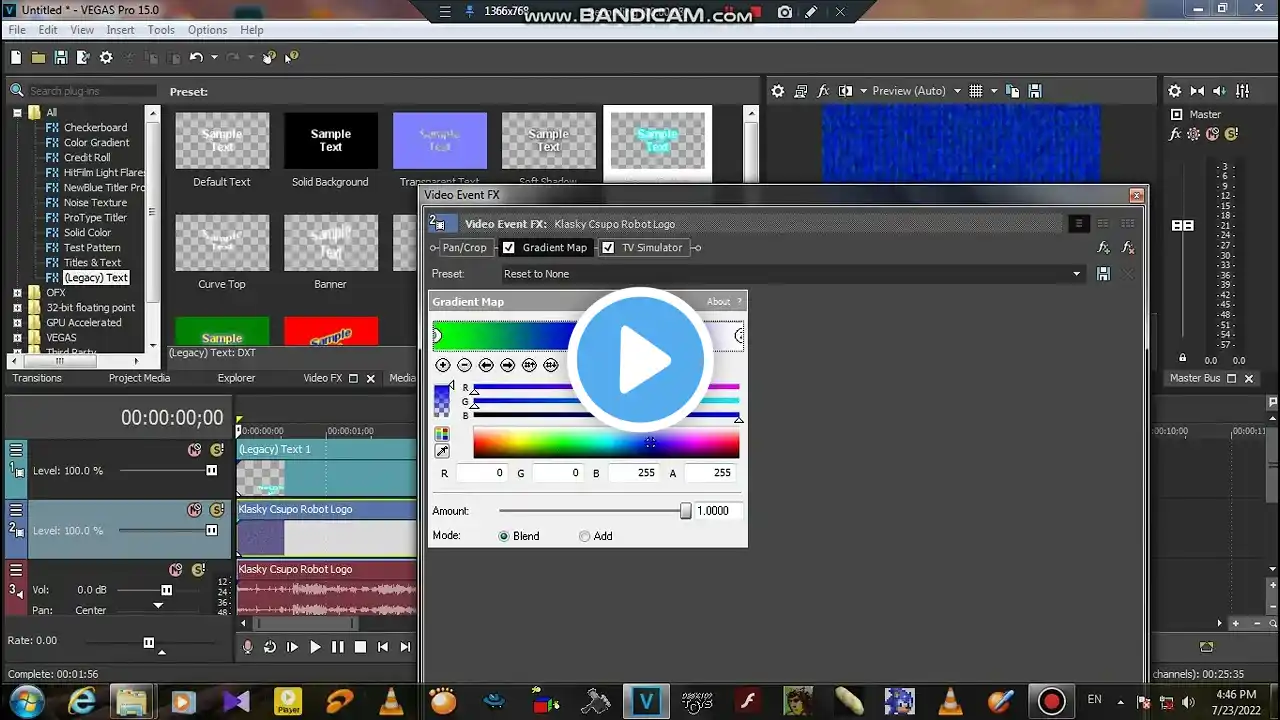Click the Save project toolbar icon
This screenshot has width=1280, height=720.
click(x=61, y=58)
